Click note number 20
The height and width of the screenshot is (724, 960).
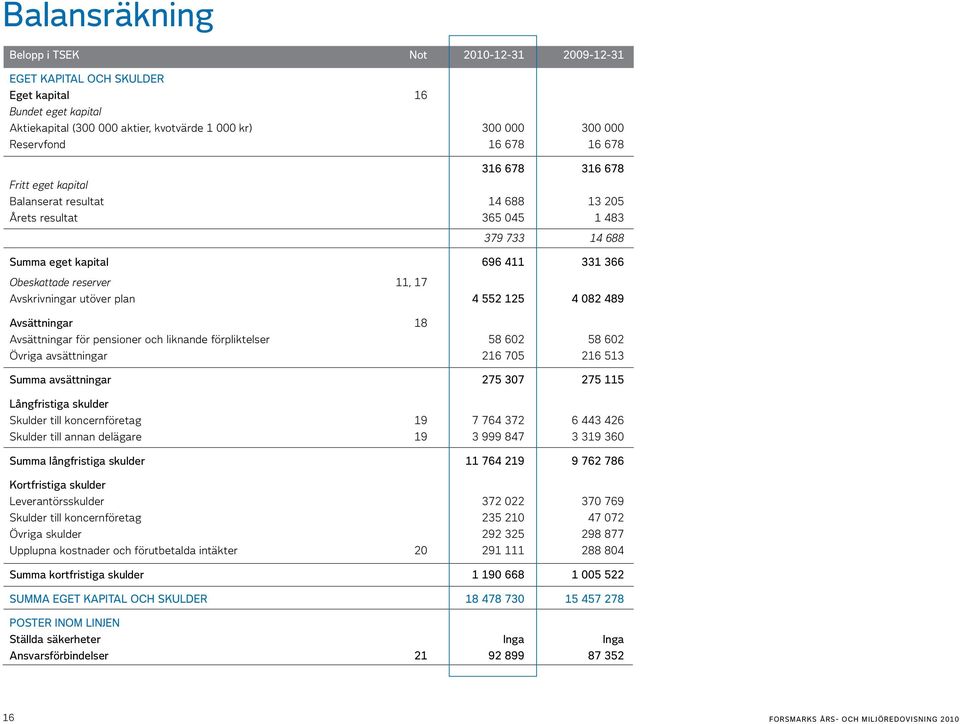420,550
